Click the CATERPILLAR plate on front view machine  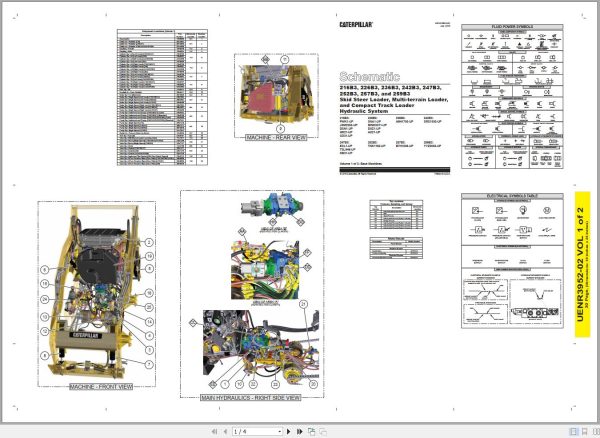[86, 335]
